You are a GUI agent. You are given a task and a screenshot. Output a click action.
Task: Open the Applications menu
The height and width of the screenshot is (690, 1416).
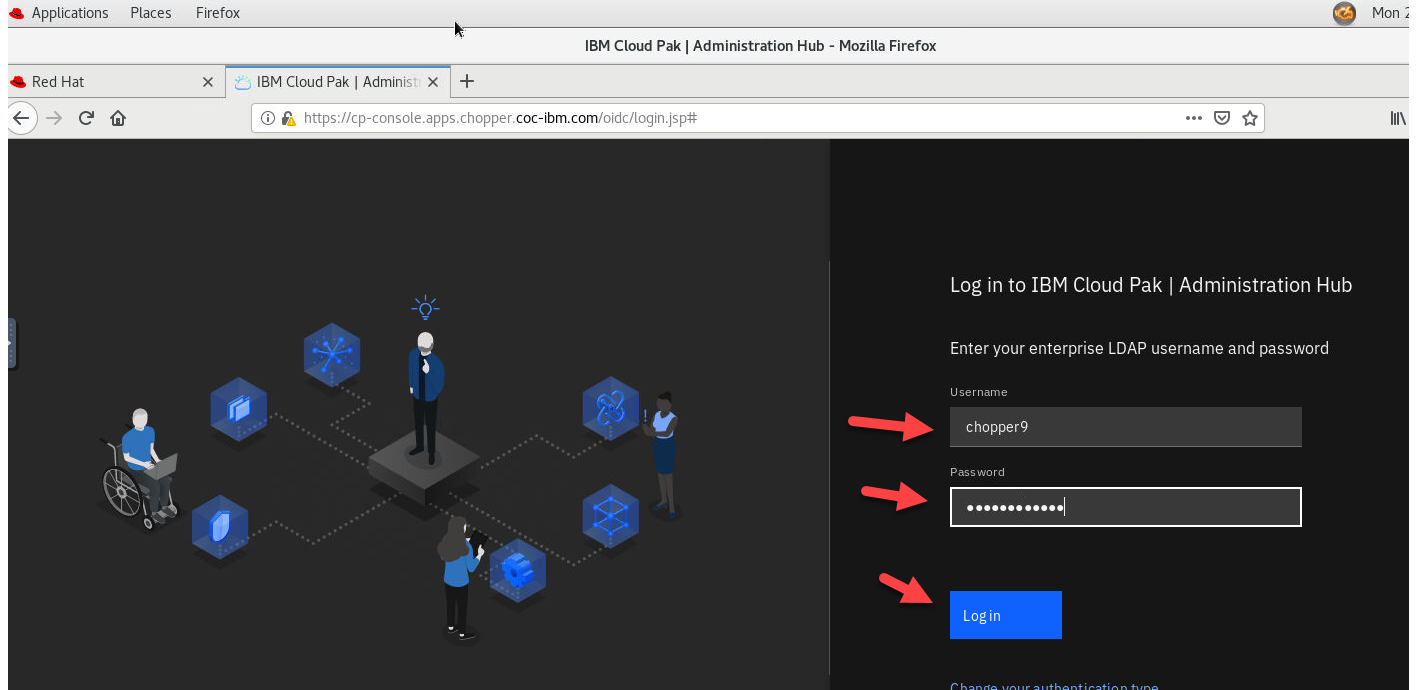(69, 13)
